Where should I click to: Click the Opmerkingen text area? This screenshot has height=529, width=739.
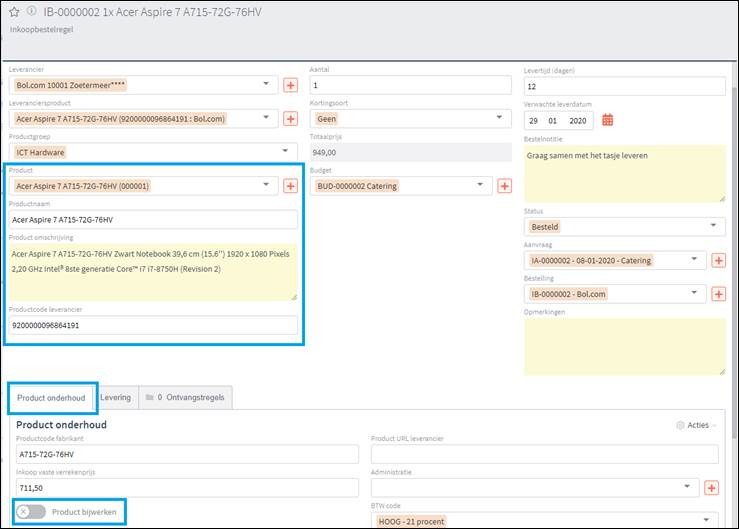coord(624,347)
